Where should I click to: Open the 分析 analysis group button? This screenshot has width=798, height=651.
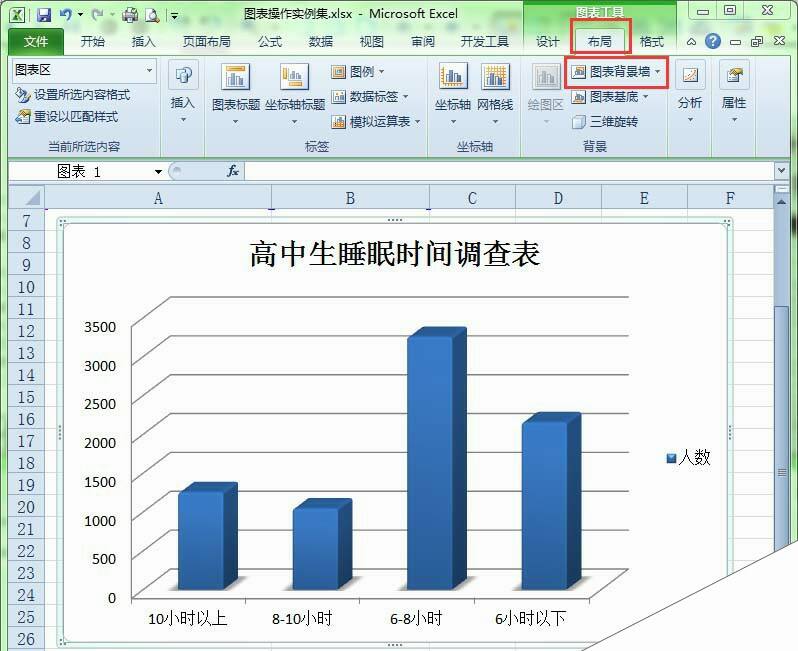pos(690,92)
